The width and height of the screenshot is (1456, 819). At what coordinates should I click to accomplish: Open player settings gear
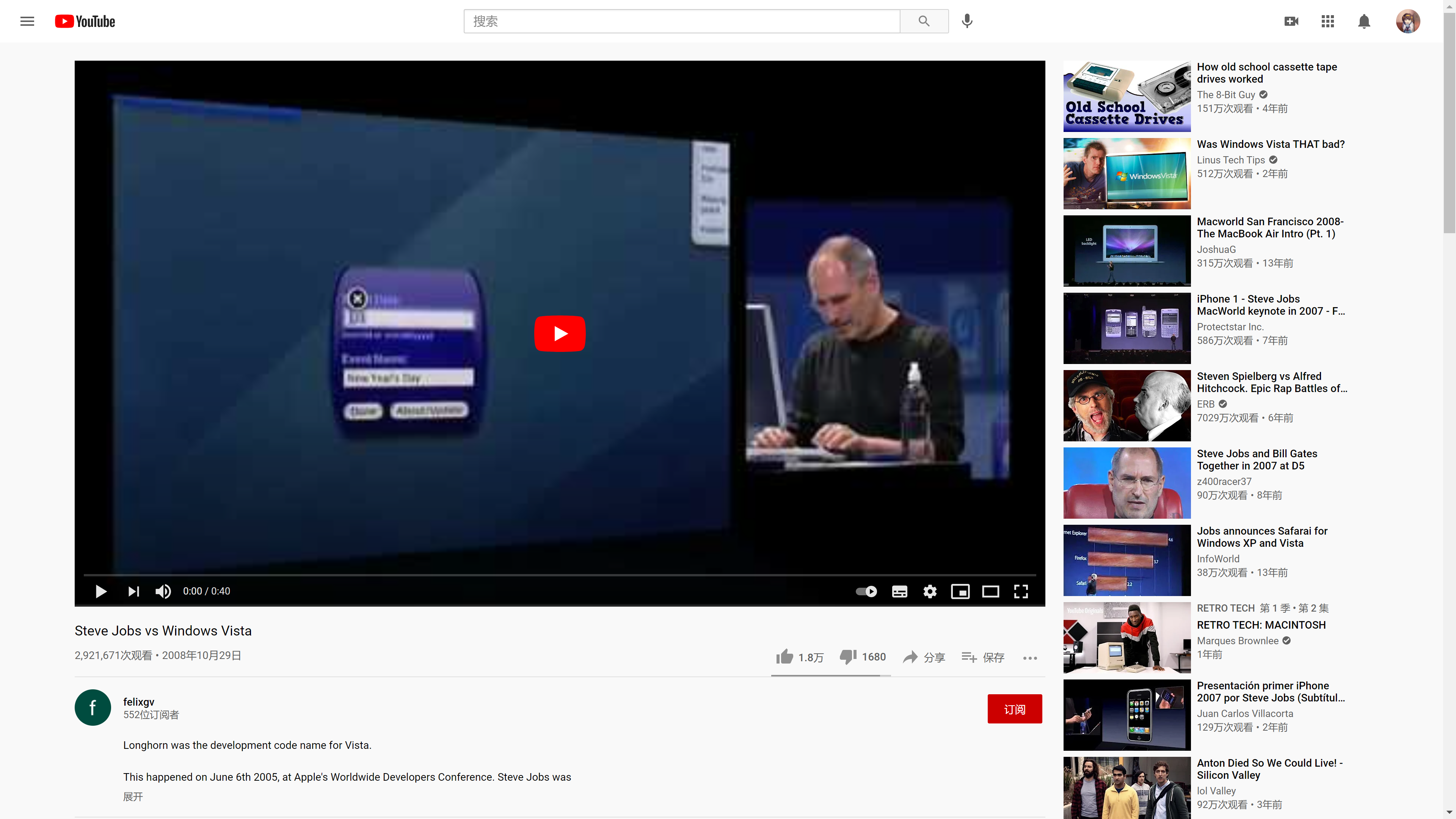[x=930, y=591]
